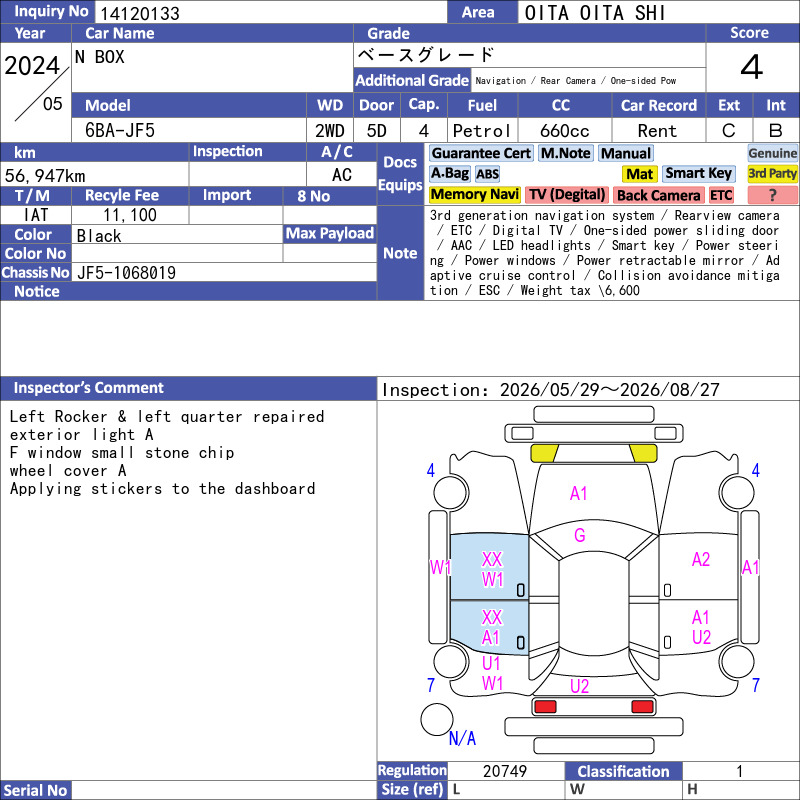Click the red question mark badge
This screenshot has width=800, height=800.
coord(772,195)
